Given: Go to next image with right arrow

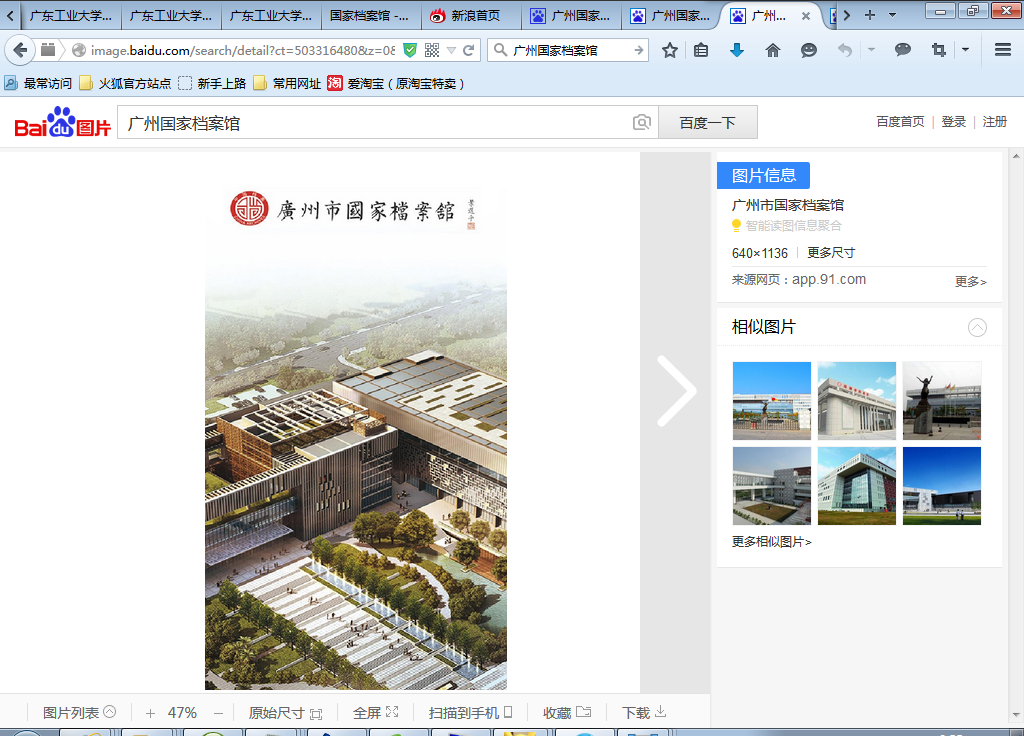Looking at the screenshot, I should click(677, 391).
